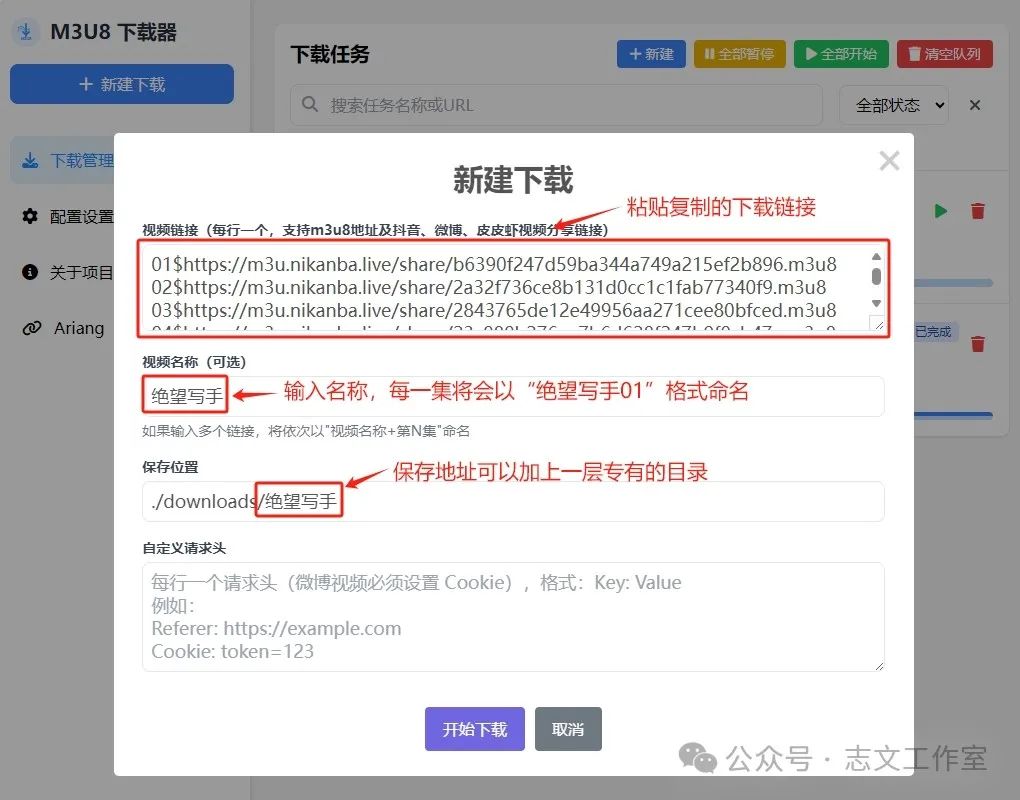Viewport: 1020px width, 800px height.
Task: Click the 自定义请求头 textarea
Action: point(513,617)
